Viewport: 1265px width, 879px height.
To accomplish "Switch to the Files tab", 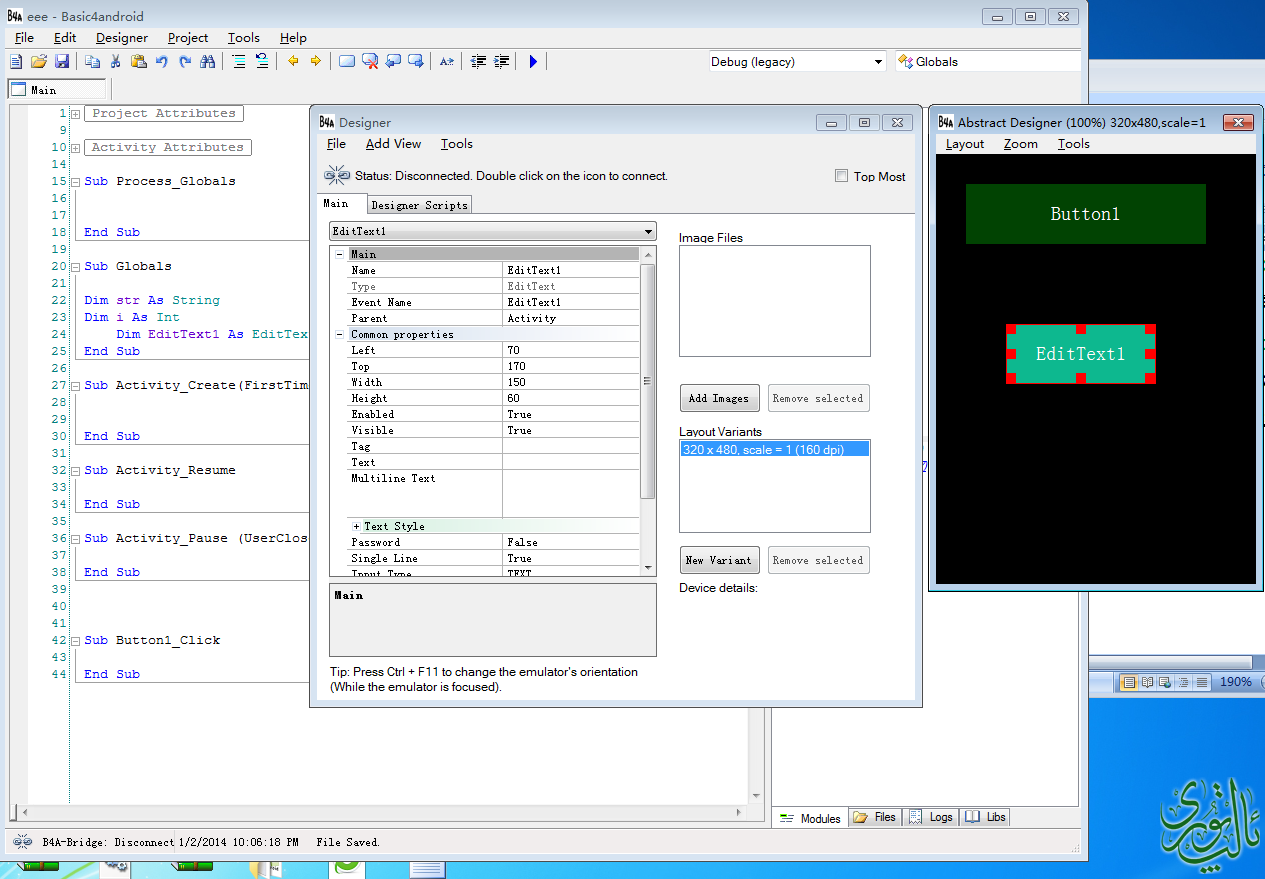I will point(875,817).
